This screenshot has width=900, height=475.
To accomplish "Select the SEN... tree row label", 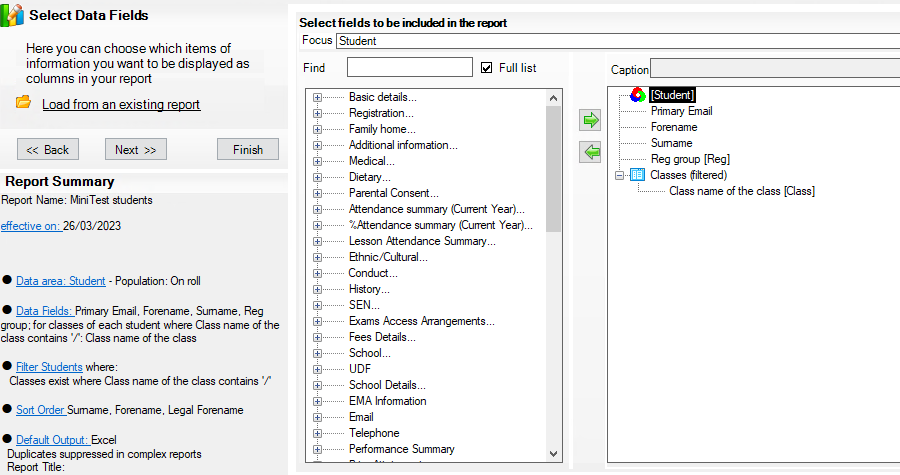I will 364,305.
